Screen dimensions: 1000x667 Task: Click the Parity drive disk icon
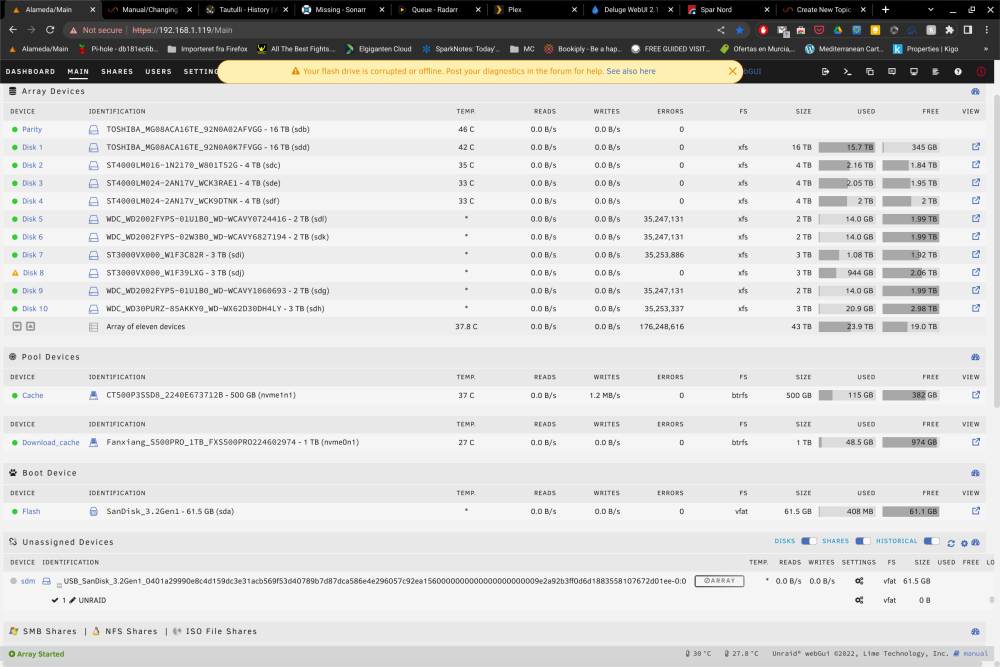click(93, 129)
